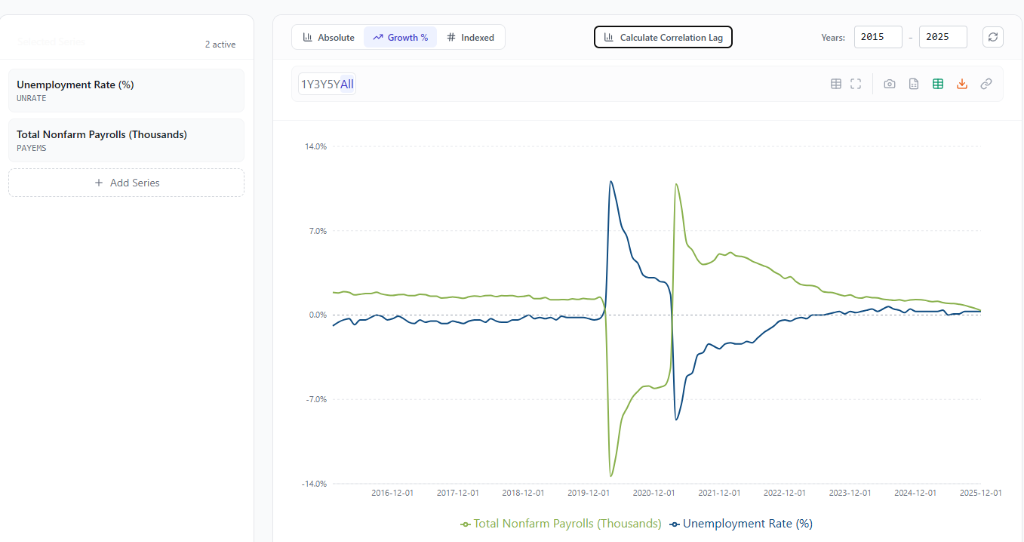Click Add Series button
This screenshot has height=542, width=1024.
point(126,183)
